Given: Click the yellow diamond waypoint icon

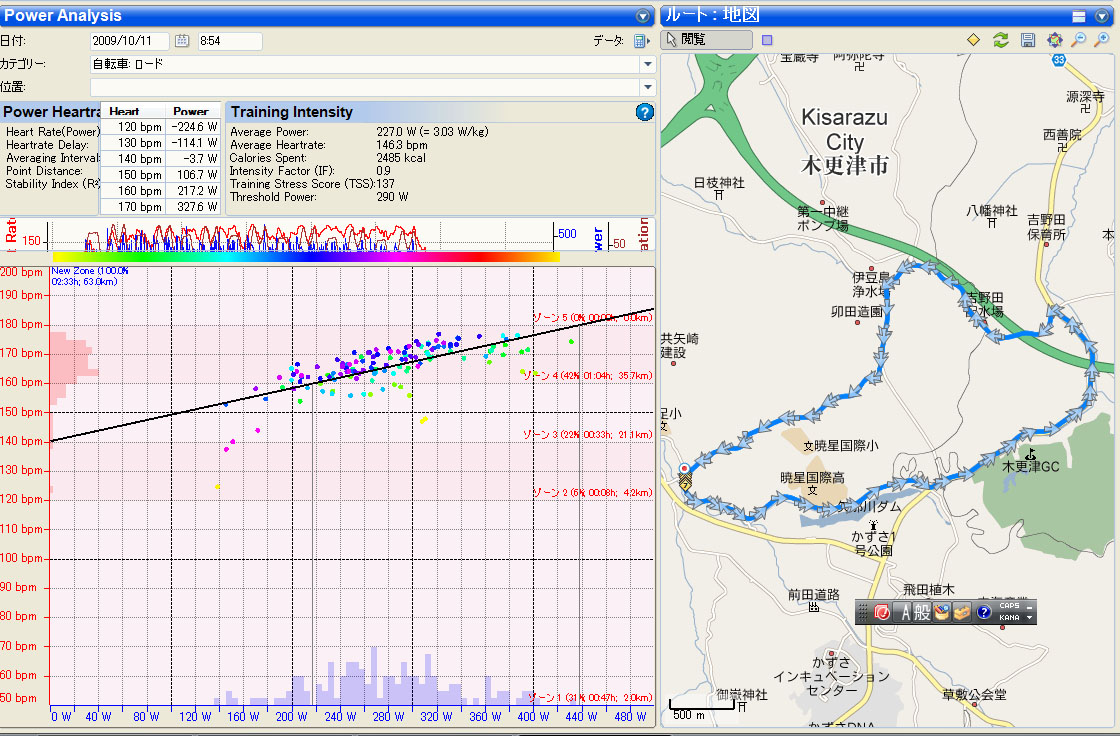Looking at the screenshot, I should click(x=973, y=40).
